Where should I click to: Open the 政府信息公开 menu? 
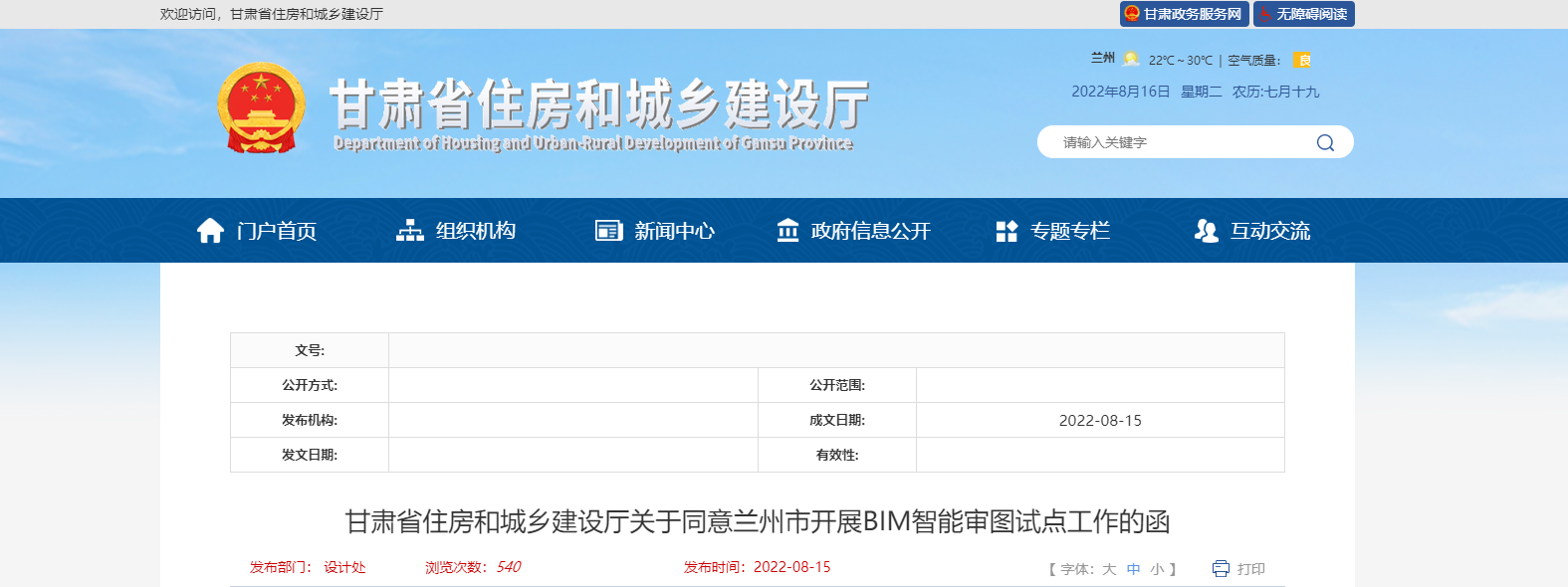pyautogui.click(x=870, y=231)
